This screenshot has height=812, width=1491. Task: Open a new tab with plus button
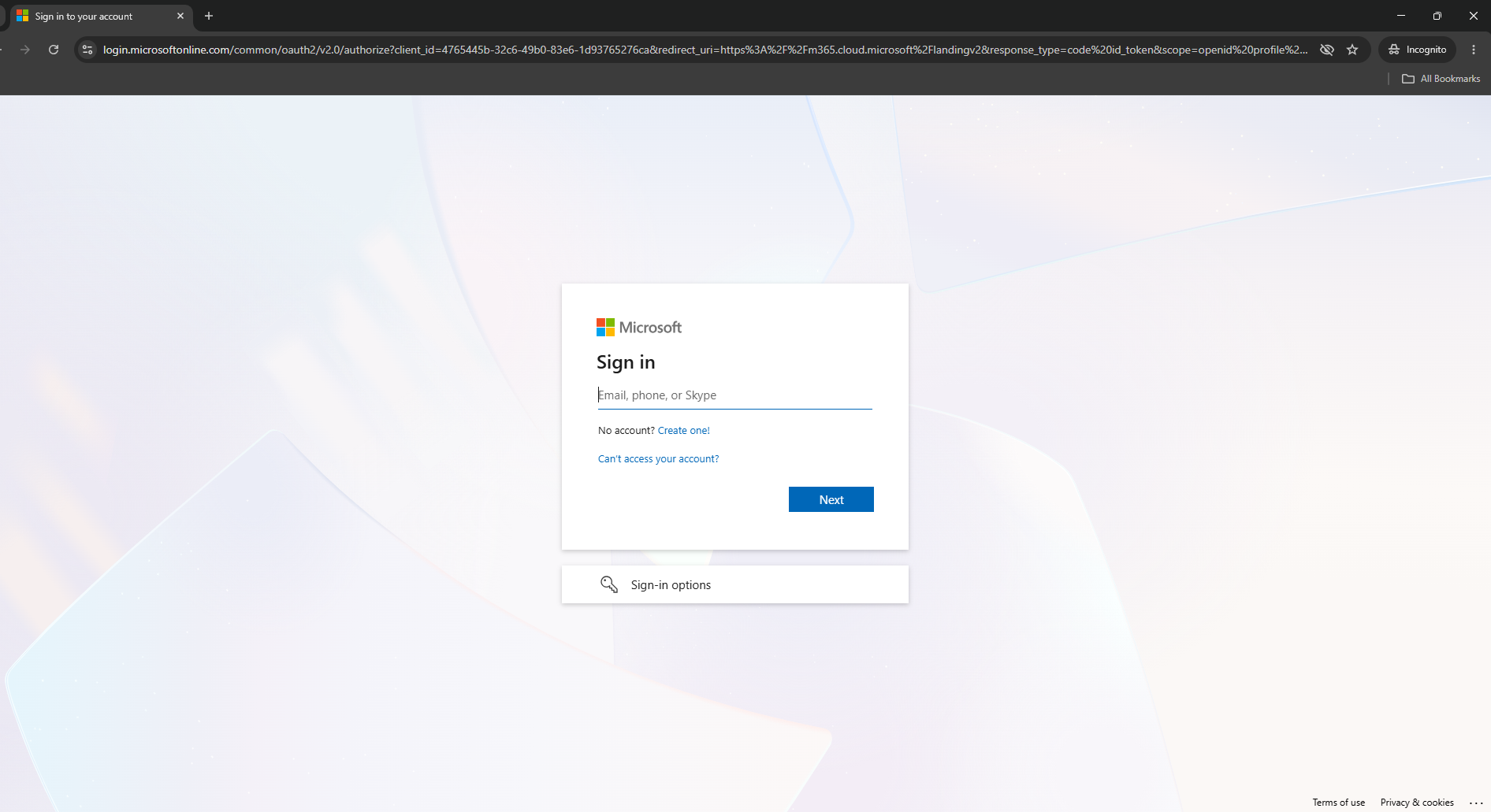[209, 16]
